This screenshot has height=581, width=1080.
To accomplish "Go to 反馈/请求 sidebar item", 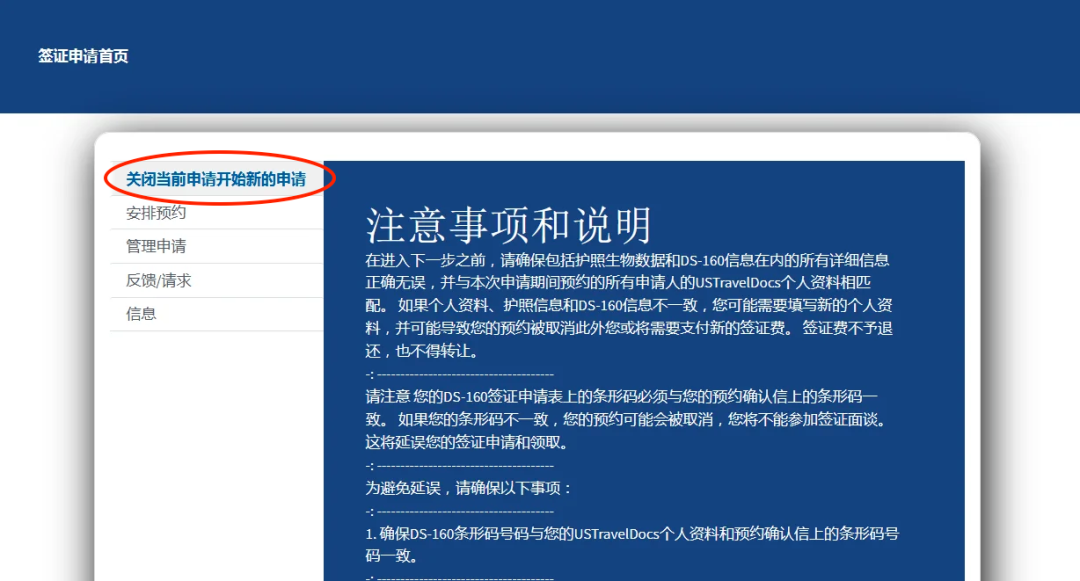I will point(158,280).
